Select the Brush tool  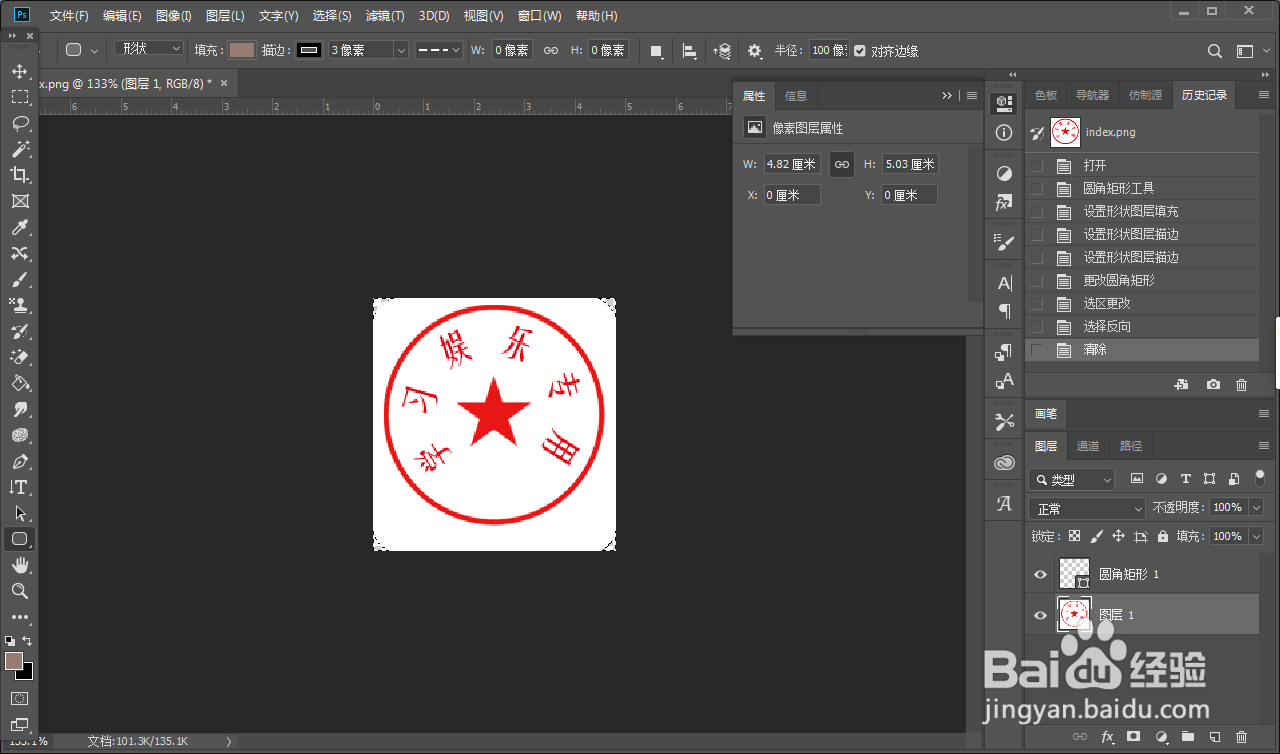pyautogui.click(x=19, y=279)
